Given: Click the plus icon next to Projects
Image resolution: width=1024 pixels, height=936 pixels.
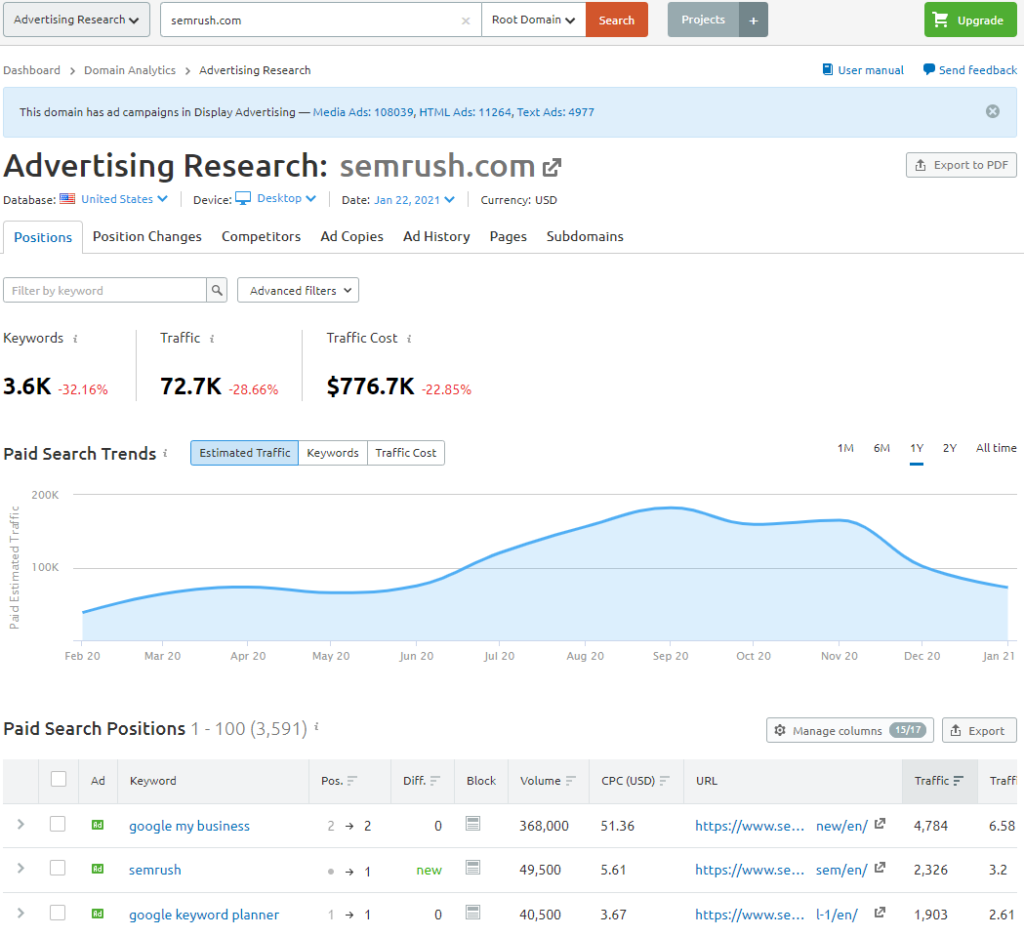Looking at the screenshot, I should (753, 20).
